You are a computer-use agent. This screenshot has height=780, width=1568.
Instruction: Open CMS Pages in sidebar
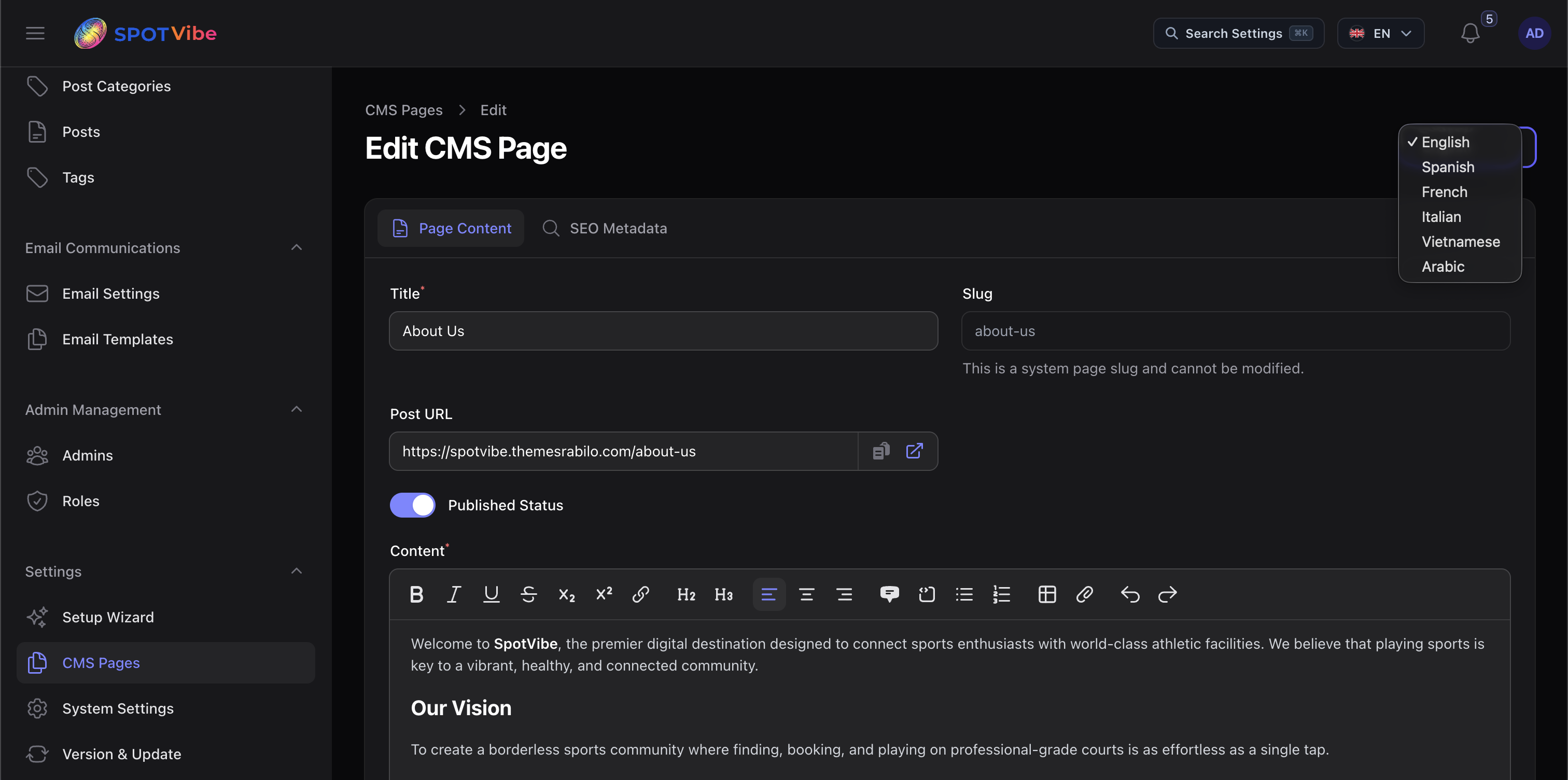click(165, 663)
